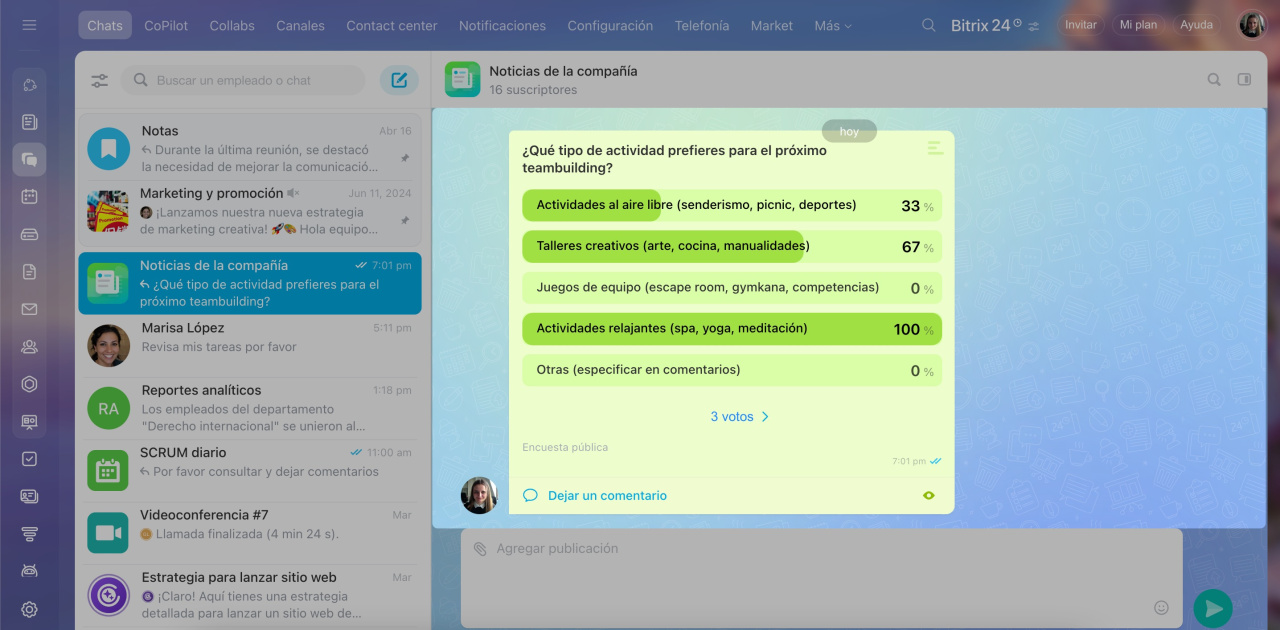Open the SCRUM diario chat
Screen dimensions: 1280x630
tap(250, 470)
